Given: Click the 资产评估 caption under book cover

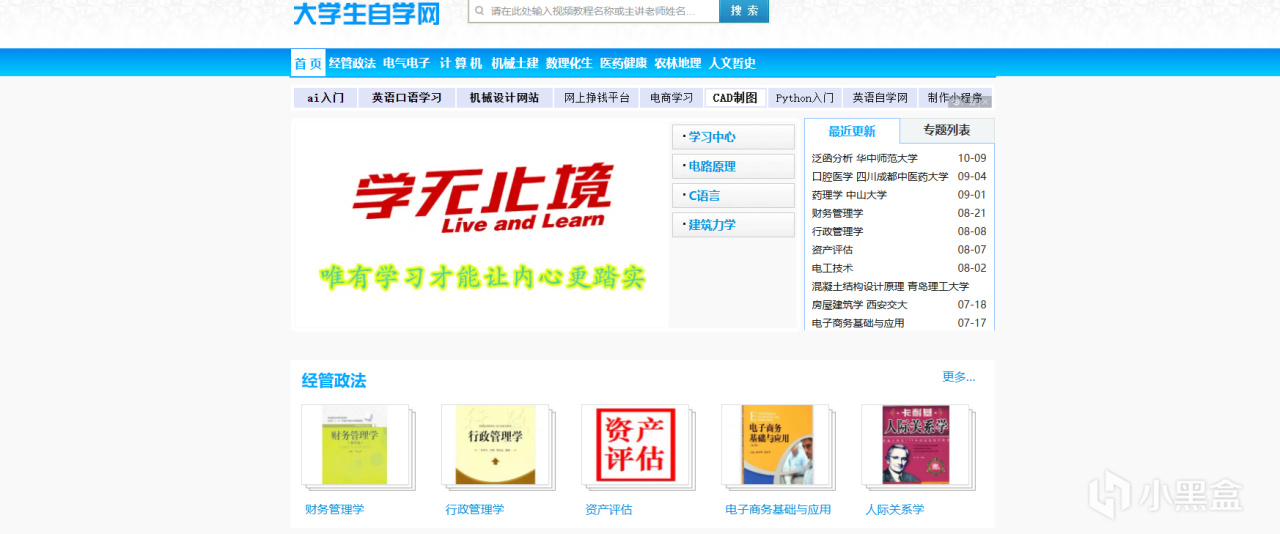Looking at the screenshot, I should click(x=608, y=509).
